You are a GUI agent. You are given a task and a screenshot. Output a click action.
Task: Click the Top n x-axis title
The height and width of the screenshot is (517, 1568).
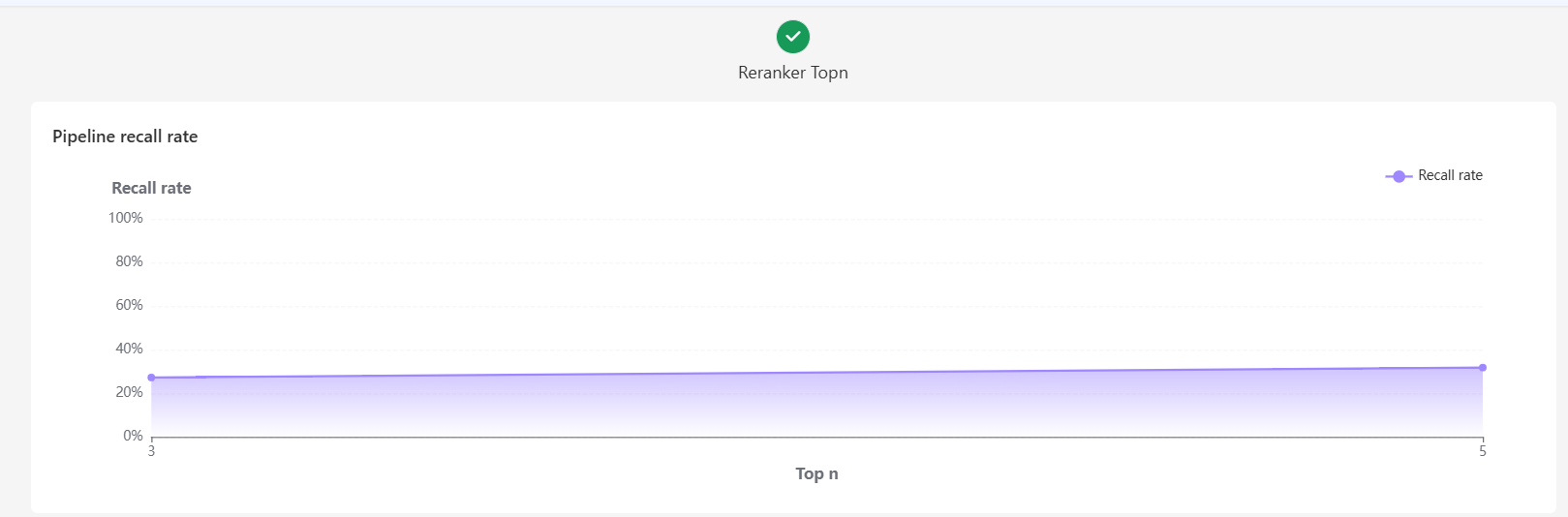pos(816,473)
